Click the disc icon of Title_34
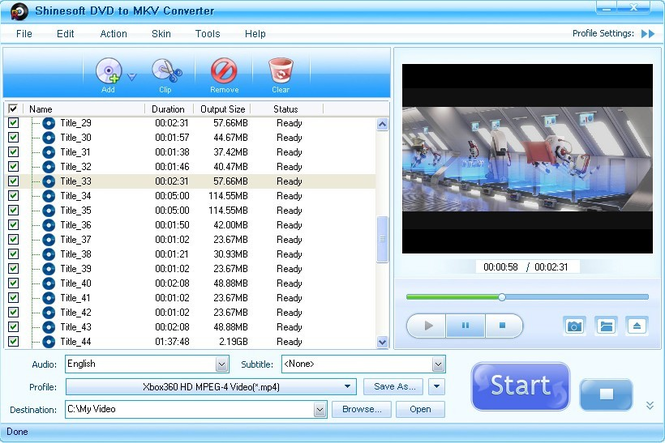This screenshot has width=665, height=443. [49, 196]
